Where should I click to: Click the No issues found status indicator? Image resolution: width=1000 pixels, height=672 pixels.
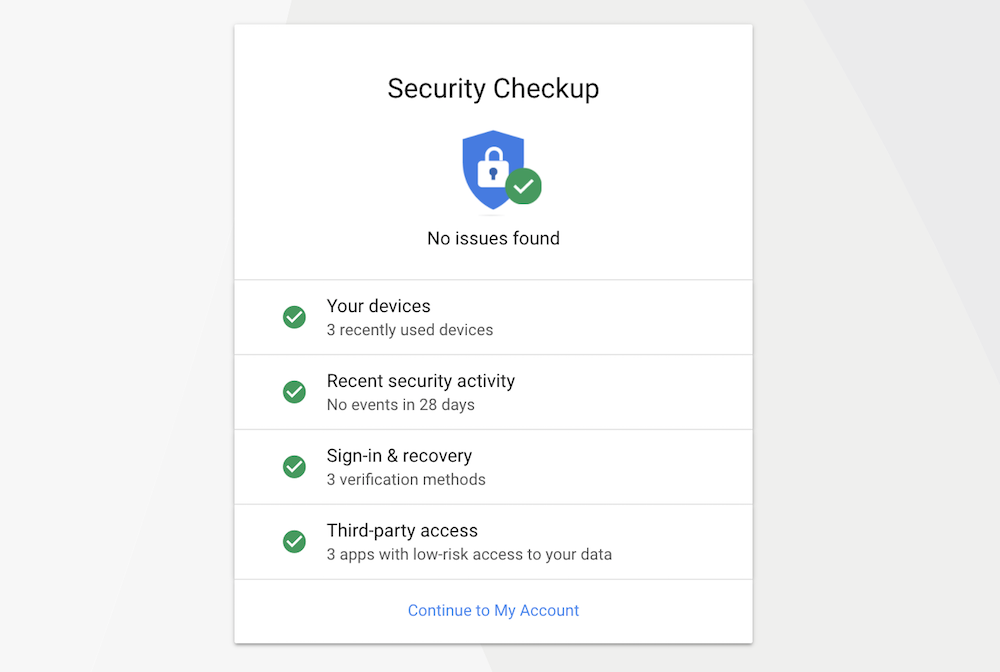[493, 238]
